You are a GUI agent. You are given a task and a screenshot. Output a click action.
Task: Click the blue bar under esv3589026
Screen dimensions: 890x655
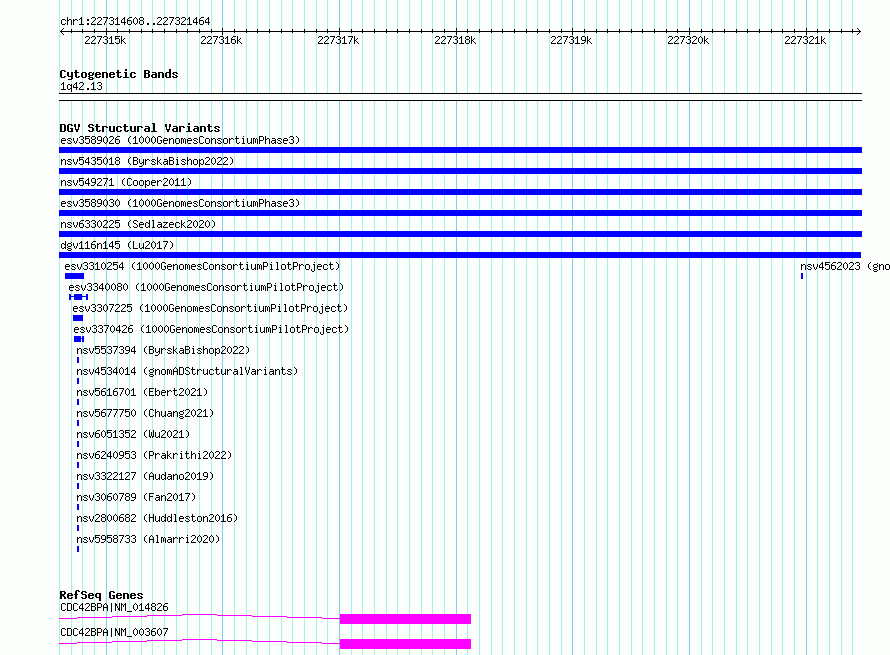460,150
